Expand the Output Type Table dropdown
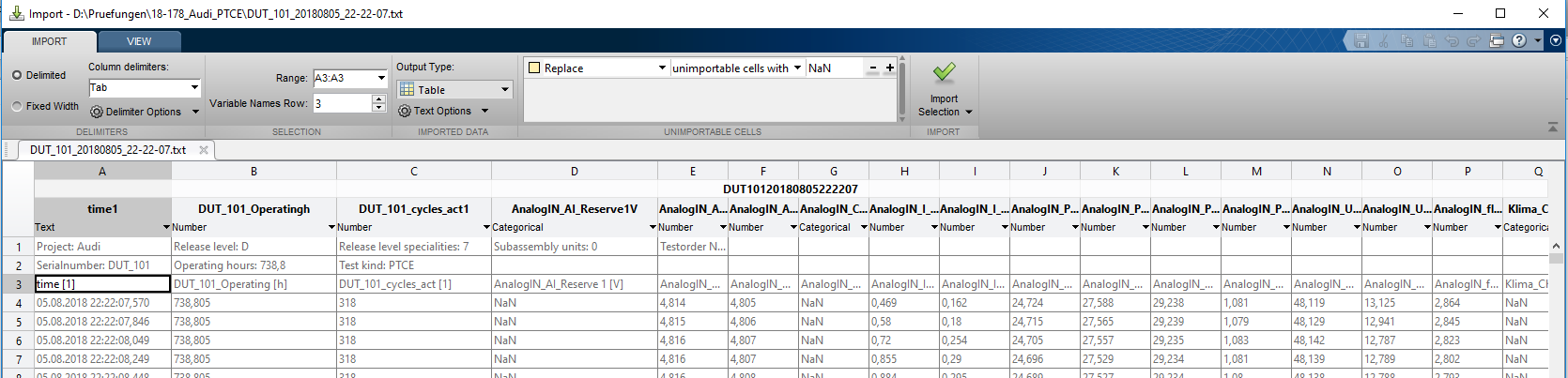1568x378 pixels. tap(504, 90)
